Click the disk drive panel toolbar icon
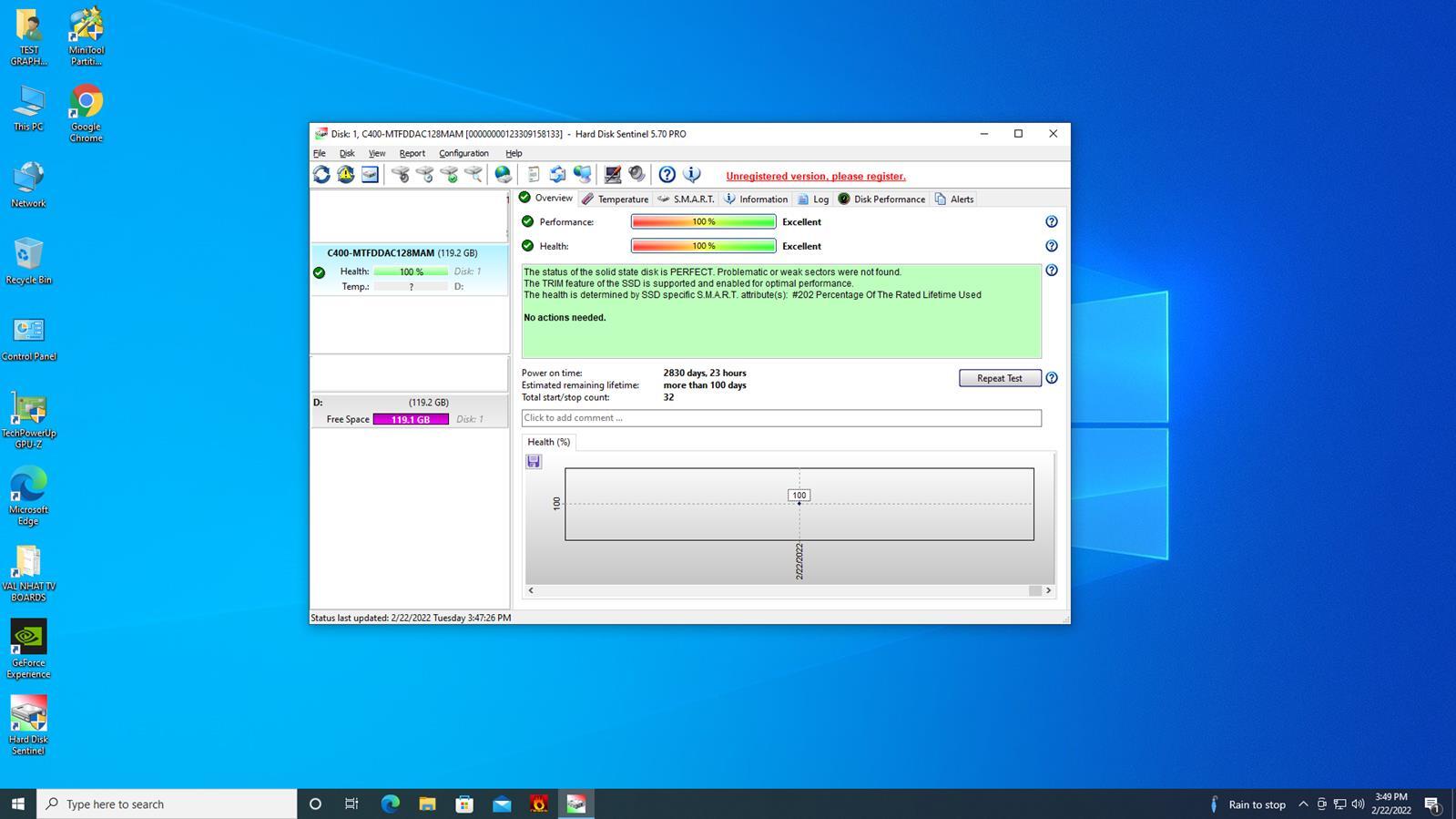The image size is (1456, 819). 370,175
